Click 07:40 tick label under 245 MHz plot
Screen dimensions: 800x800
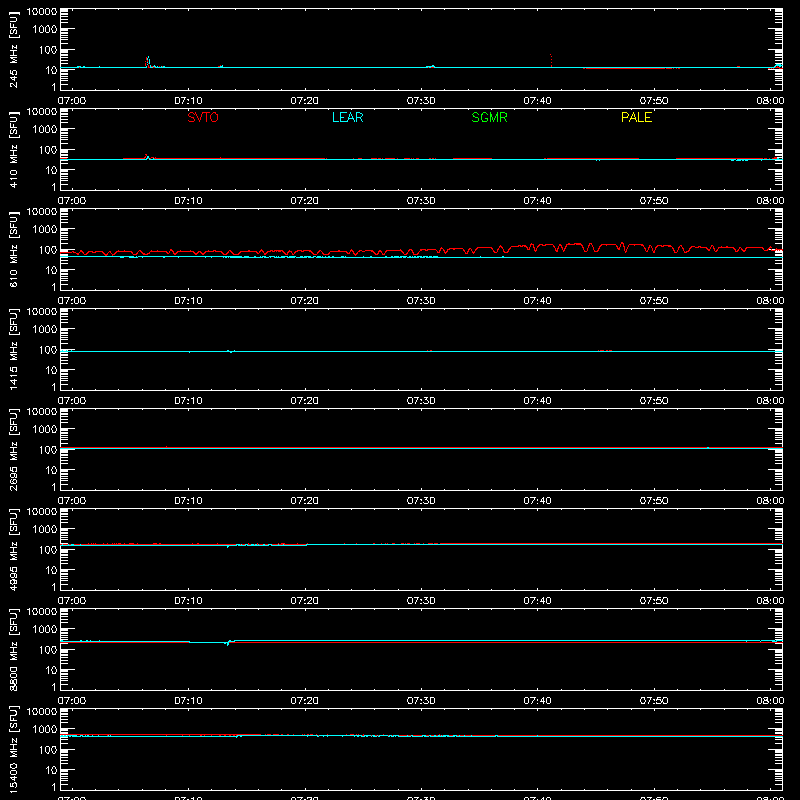(537, 101)
